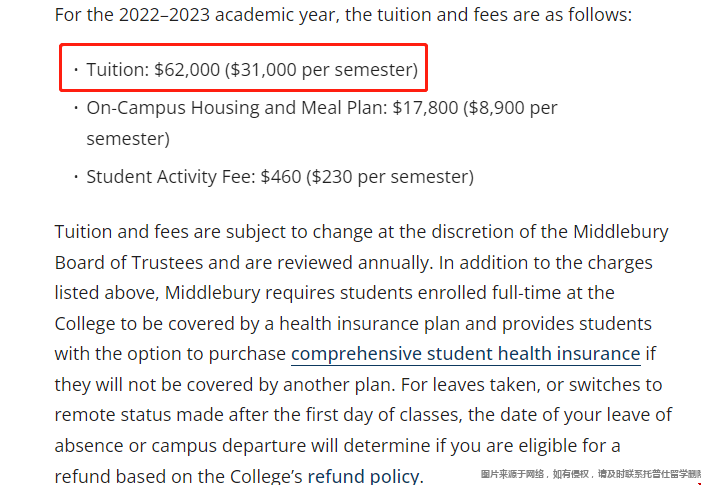Click the bullet dot before Tuition

[x=76, y=70]
